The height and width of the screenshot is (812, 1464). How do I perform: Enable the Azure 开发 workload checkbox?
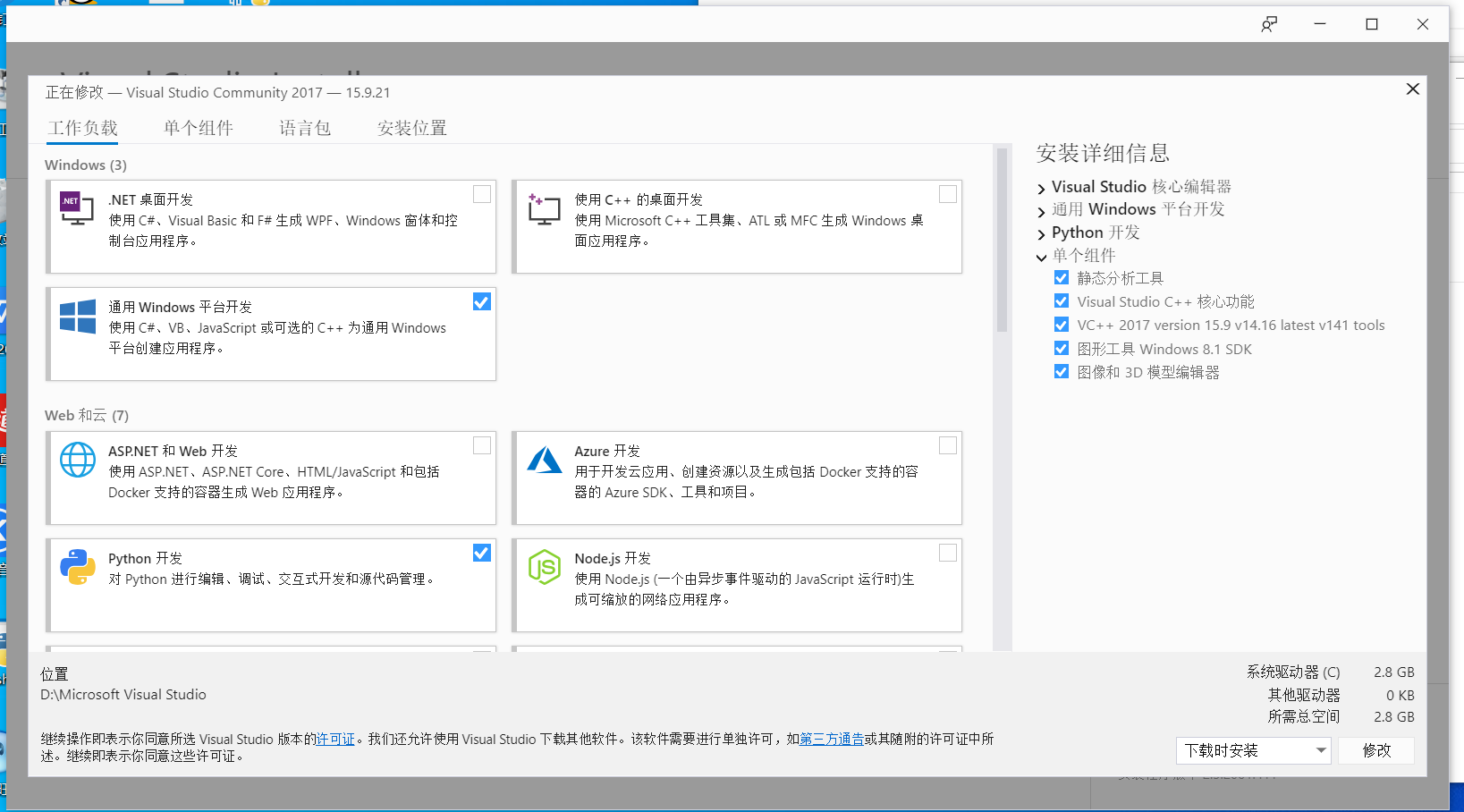948,445
